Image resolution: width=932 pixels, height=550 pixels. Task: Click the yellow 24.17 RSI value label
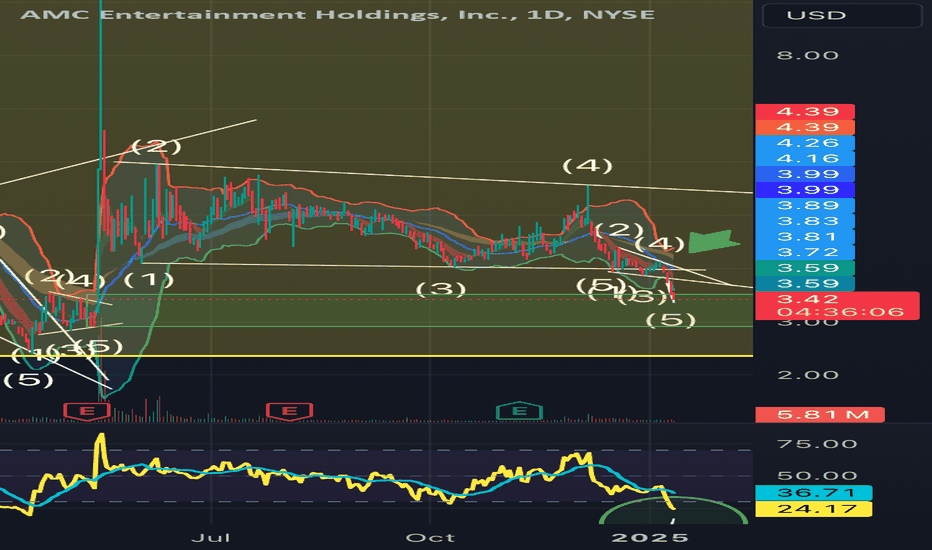[814, 509]
